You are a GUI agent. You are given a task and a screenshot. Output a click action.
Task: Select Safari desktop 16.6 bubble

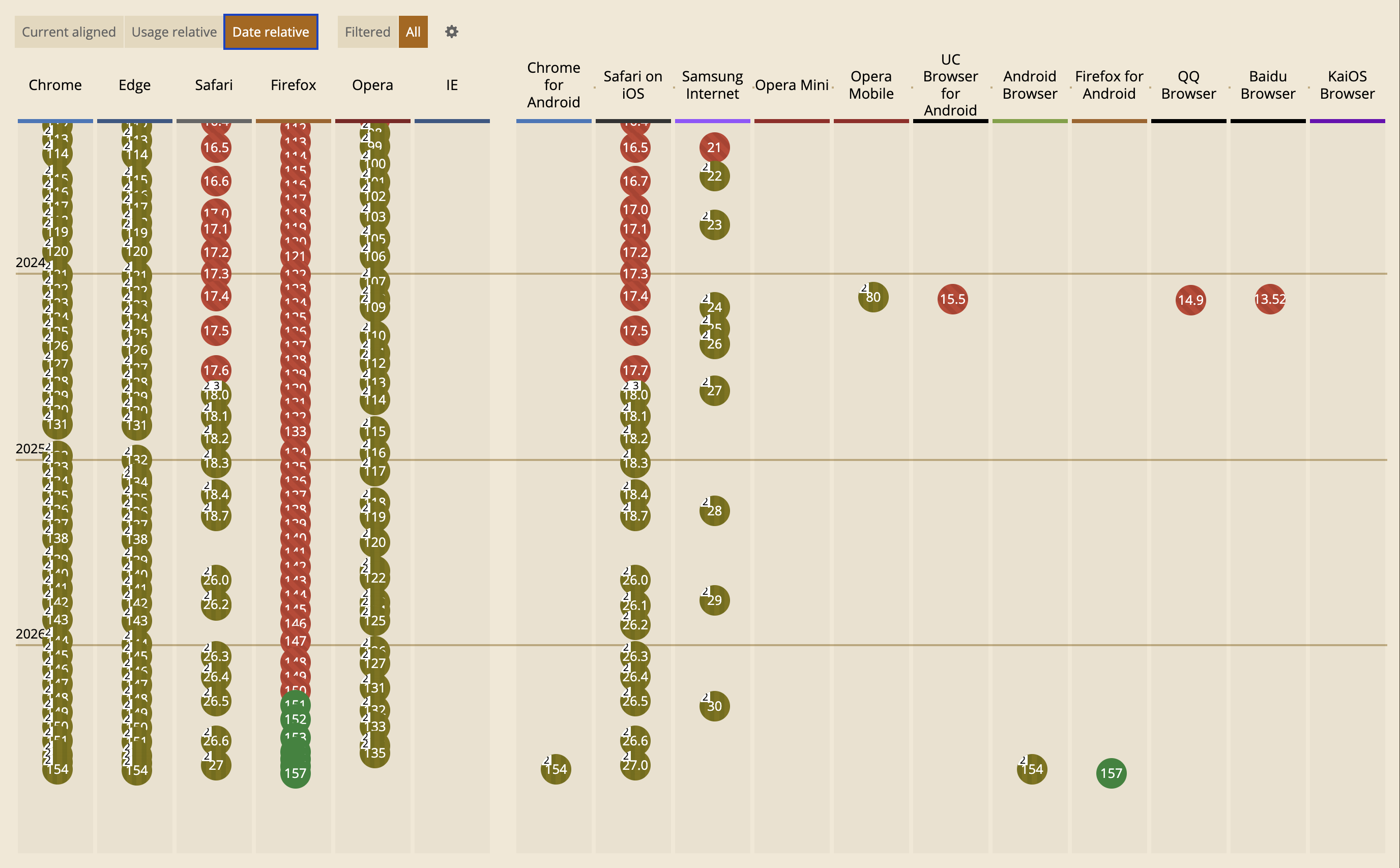pyautogui.click(x=216, y=182)
